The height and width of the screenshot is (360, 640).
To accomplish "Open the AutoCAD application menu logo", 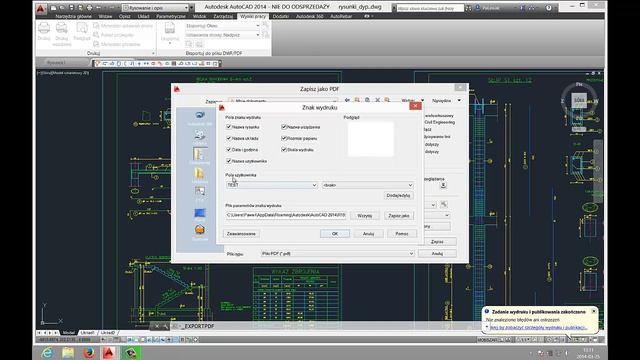I will [41, 8].
